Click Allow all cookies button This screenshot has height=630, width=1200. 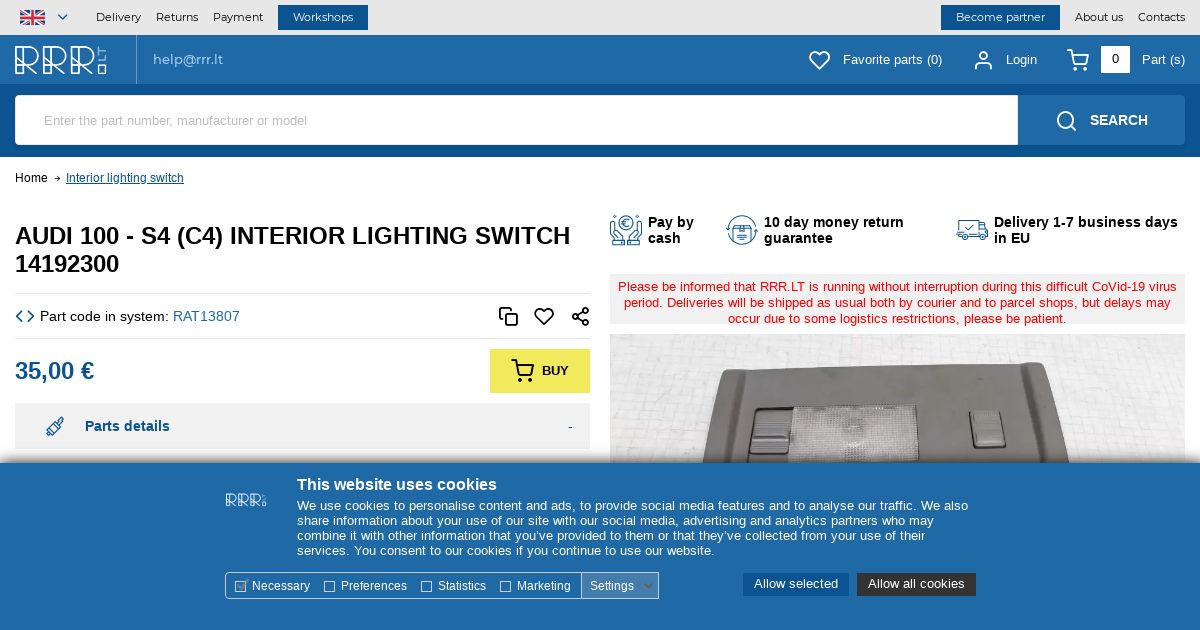click(916, 584)
